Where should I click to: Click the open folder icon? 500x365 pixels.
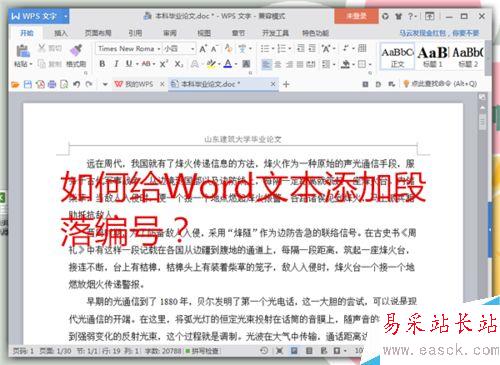point(15,85)
